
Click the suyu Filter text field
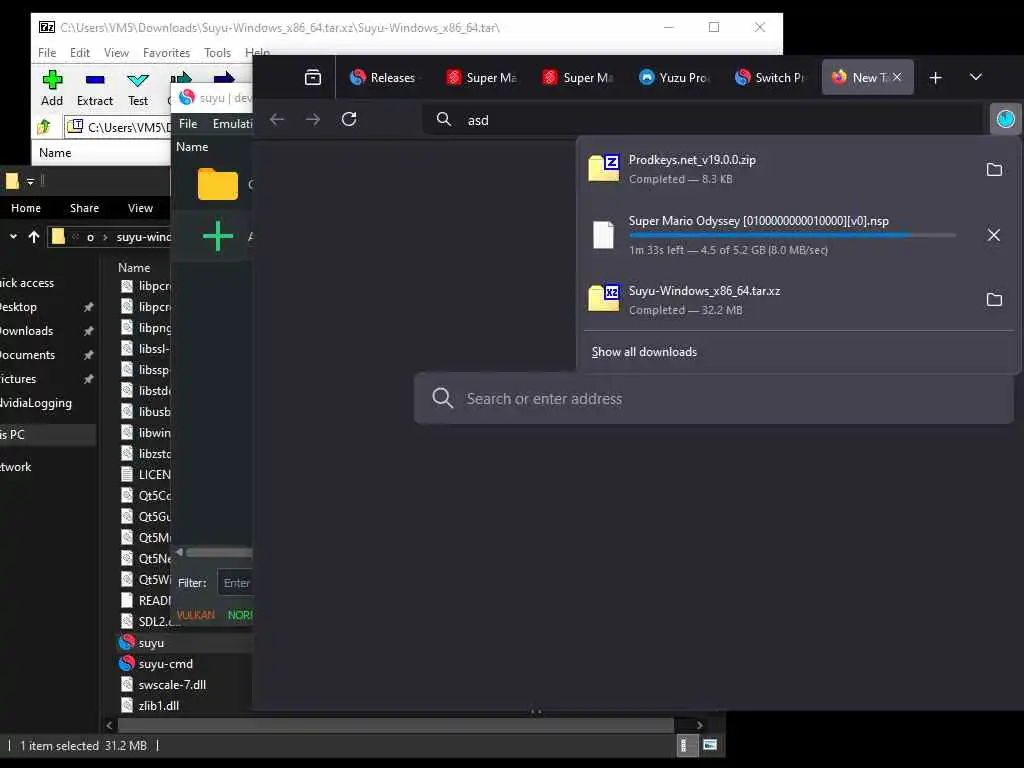pos(235,583)
